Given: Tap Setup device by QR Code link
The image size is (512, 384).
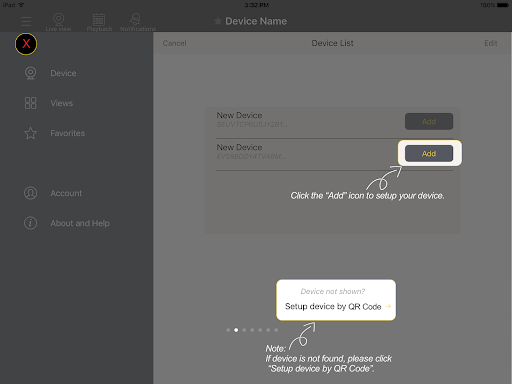Looking at the screenshot, I should point(333,306).
